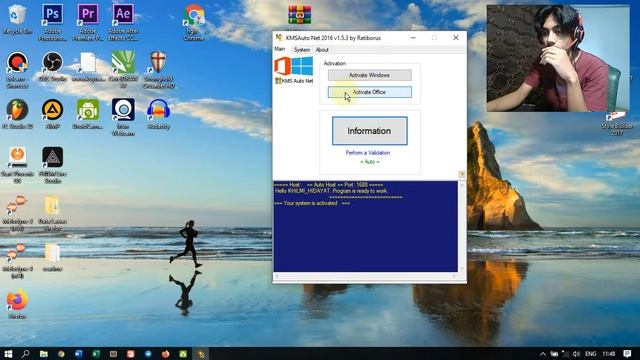The width and height of the screenshot is (640, 360).
Task: Open the Windows Start menu
Action: pyautogui.click(x=8, y=353)
